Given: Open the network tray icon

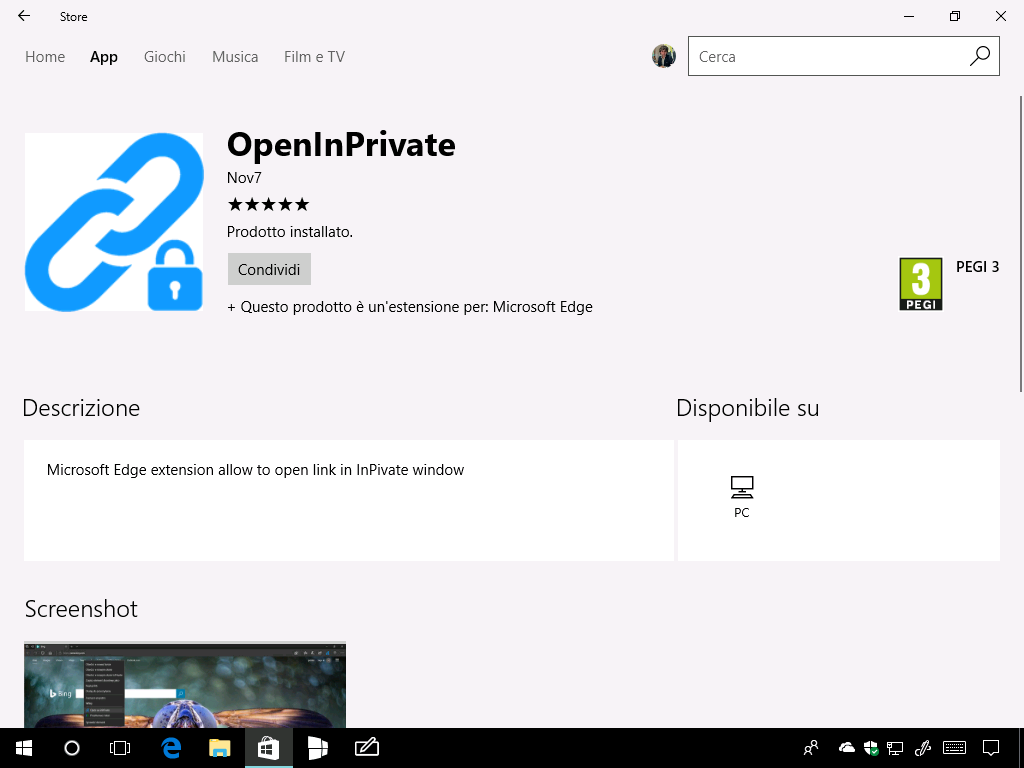Looking at the screenshot, I should tap(895, 748).
